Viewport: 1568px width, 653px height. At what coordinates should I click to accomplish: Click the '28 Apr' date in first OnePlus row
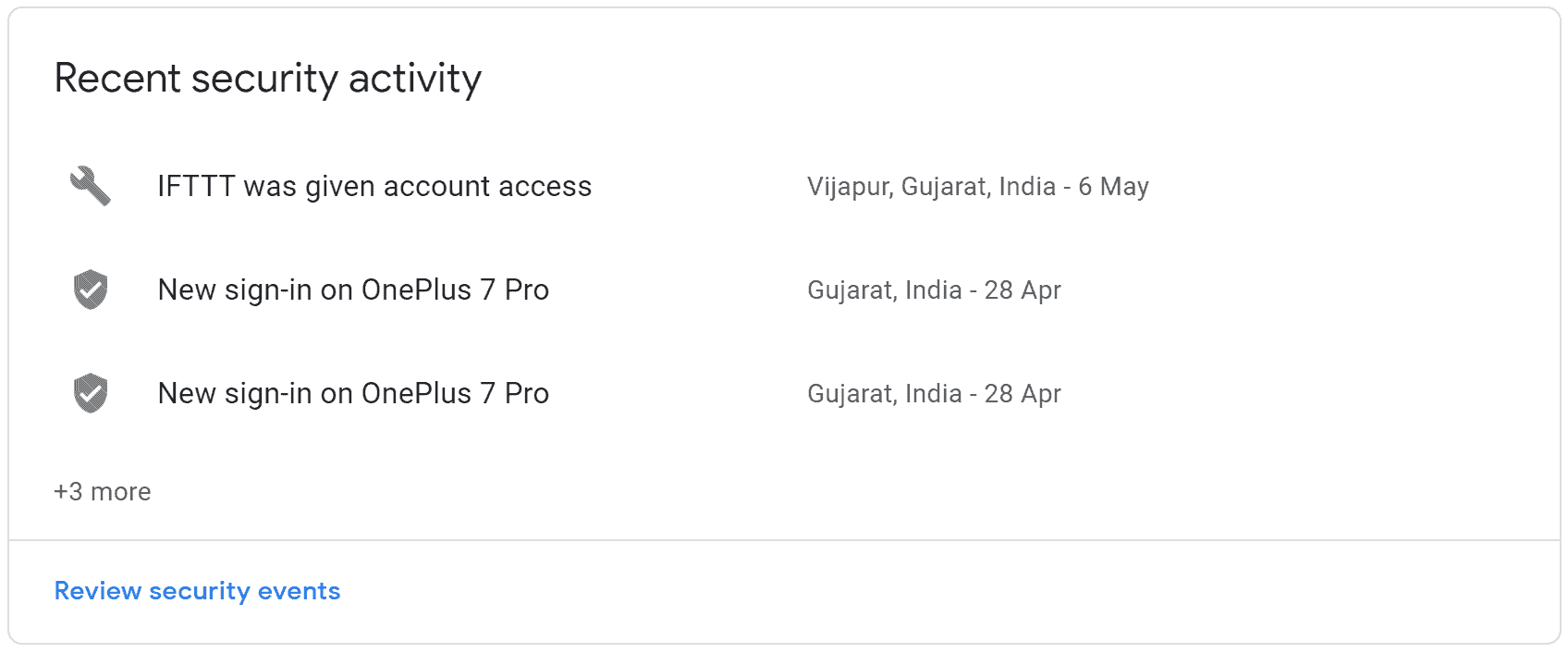(x=1023, y=290)
